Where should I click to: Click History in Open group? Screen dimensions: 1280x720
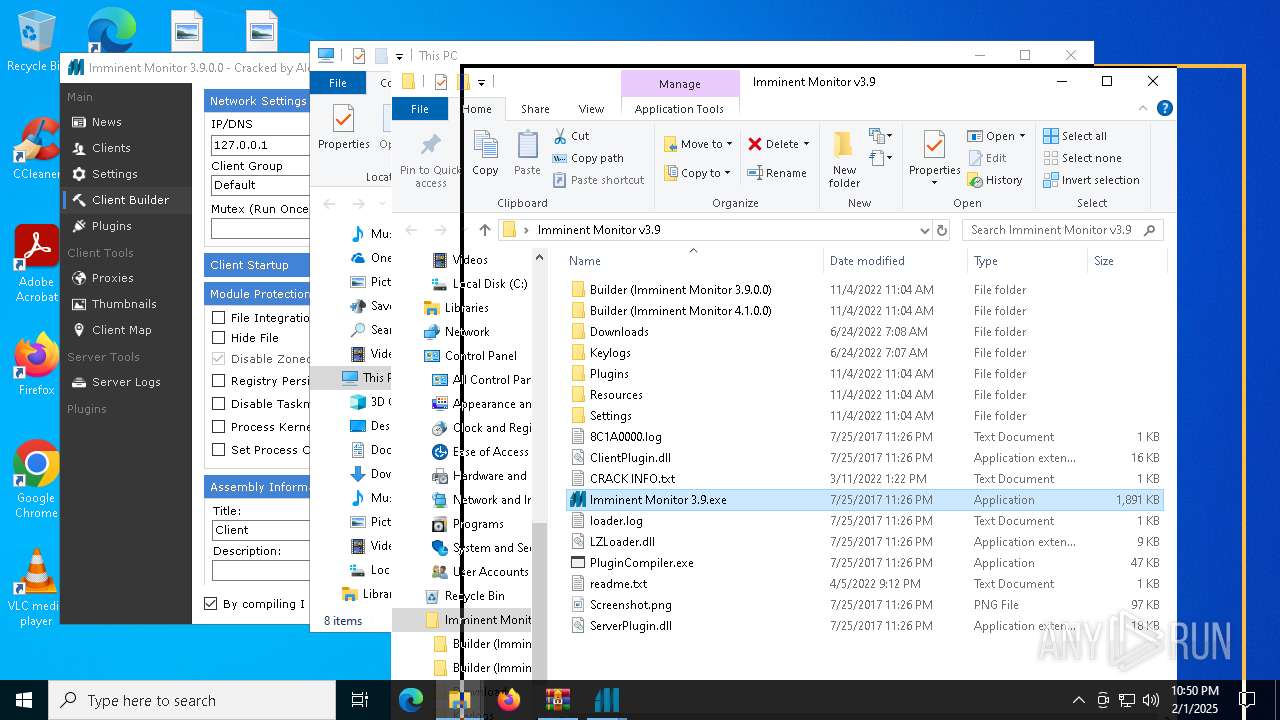point(995,180)
